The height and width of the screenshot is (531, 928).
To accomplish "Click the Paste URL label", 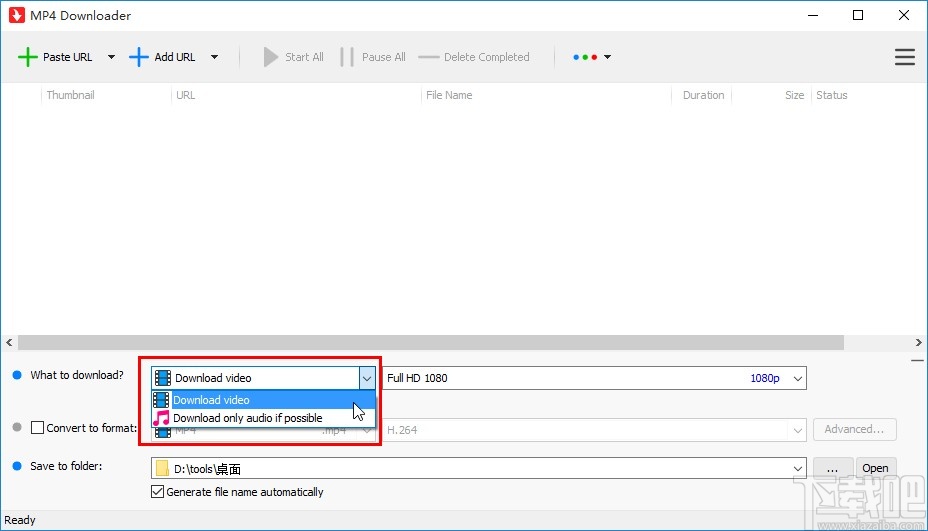I will (67, 57).
